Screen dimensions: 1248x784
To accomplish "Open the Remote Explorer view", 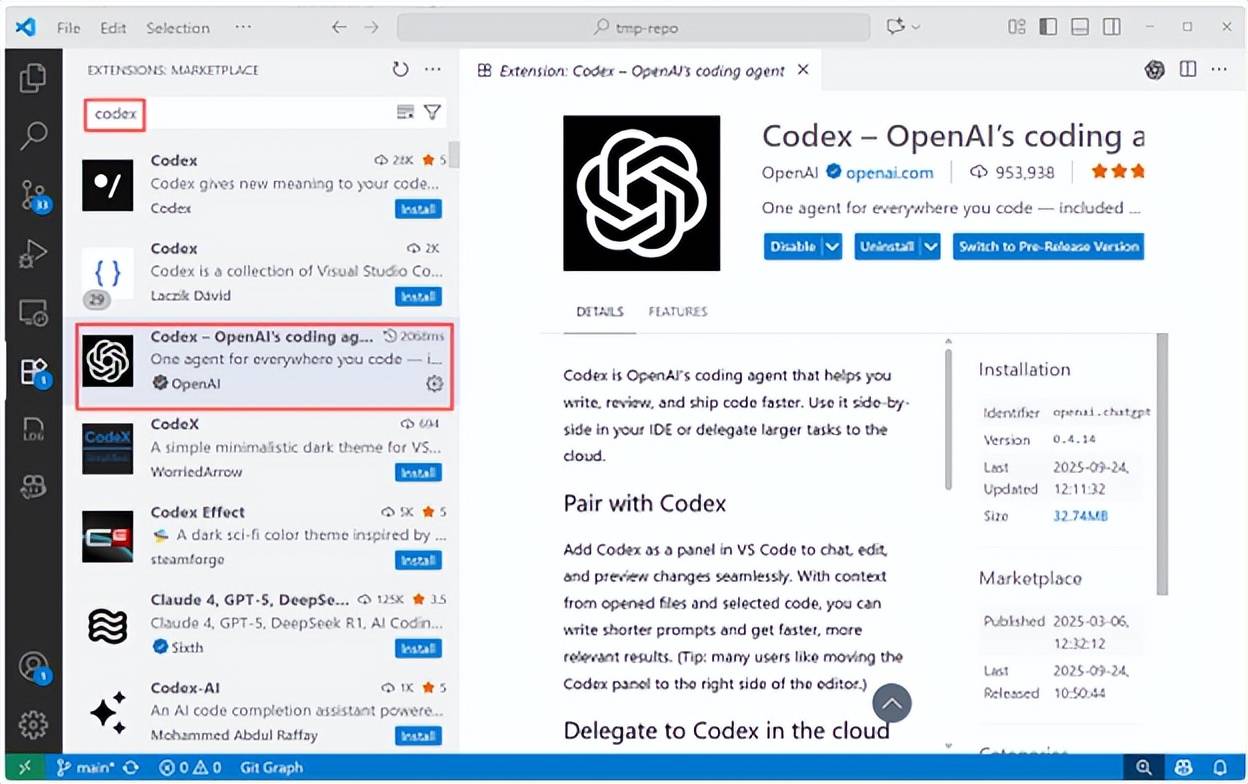I will click(33, 313).
